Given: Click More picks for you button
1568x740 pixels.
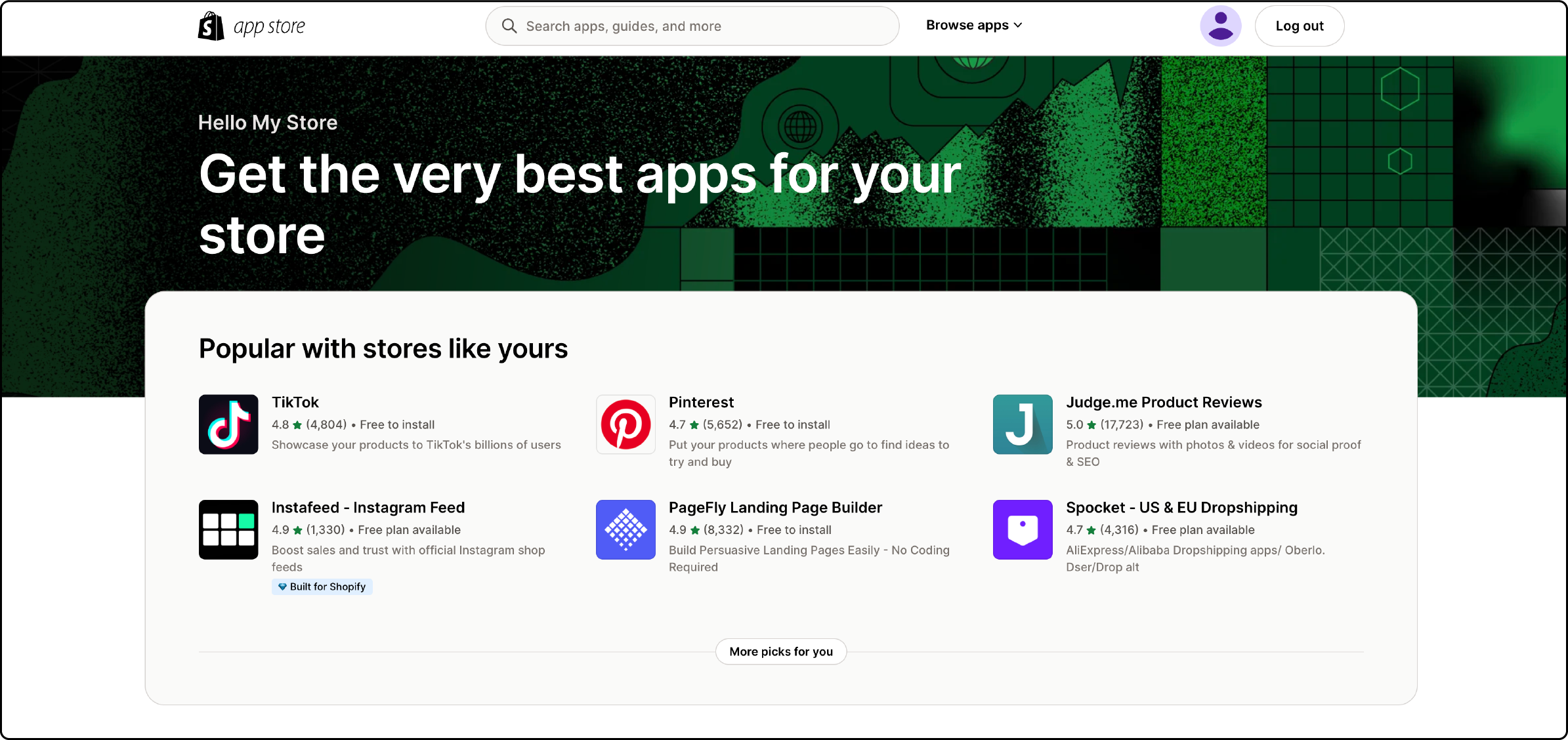Looking at the screenshot, I should (x=781, y=651).
